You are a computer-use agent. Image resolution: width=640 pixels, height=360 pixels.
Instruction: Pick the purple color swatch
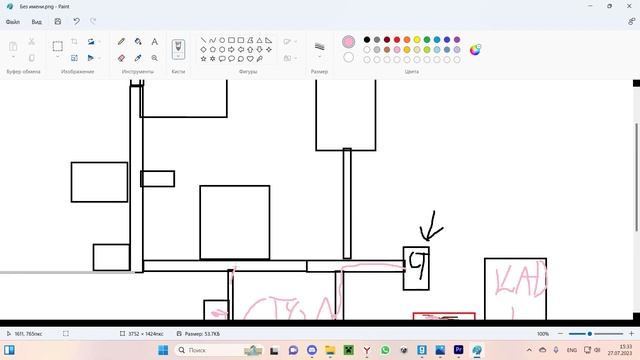pos(457,40)
